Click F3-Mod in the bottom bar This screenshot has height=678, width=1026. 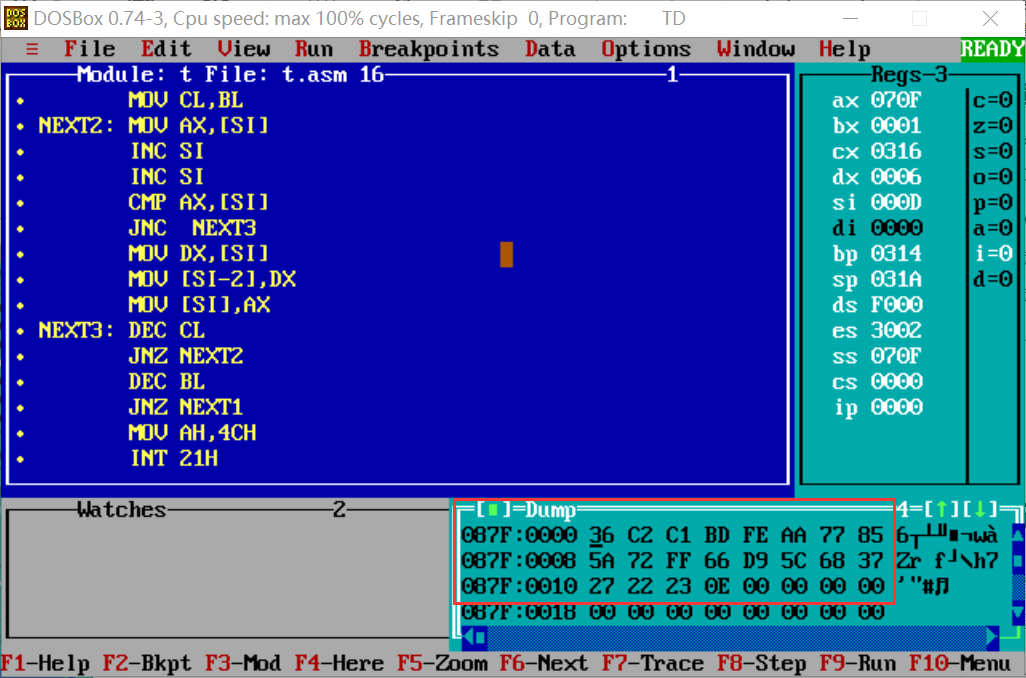[243, 664]
